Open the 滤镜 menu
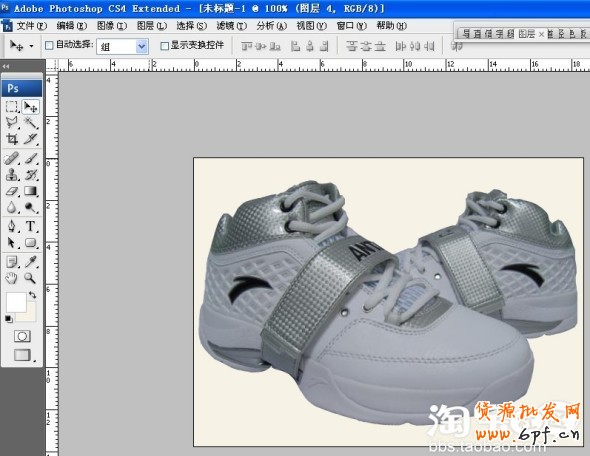The image size is (590, 456). click(x=231, y=26)
